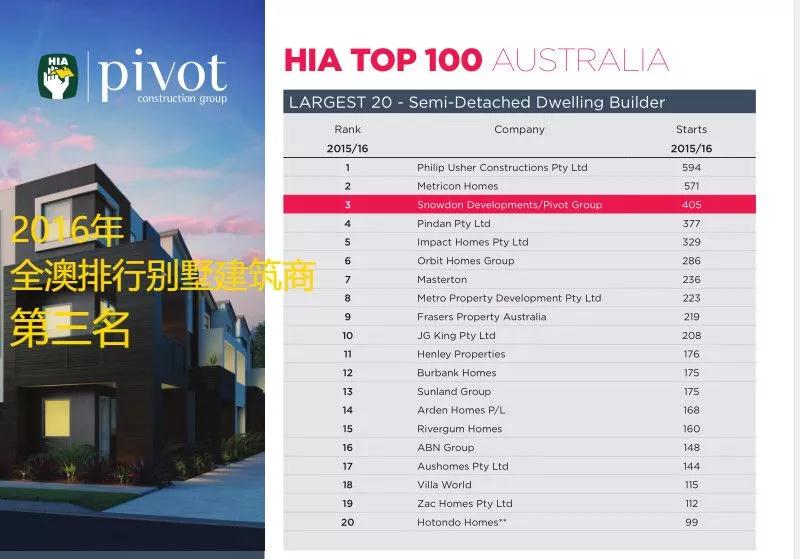This screenshot has width=800, height=559.
Task: Select Sunland Group entry
Action: pyautogui.click(x=454, y=391)
